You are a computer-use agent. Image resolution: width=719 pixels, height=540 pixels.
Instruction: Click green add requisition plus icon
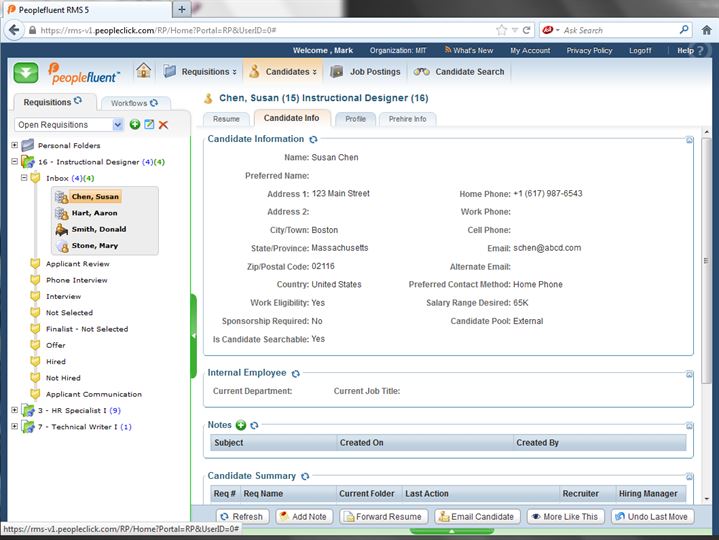tap(135, 124)
